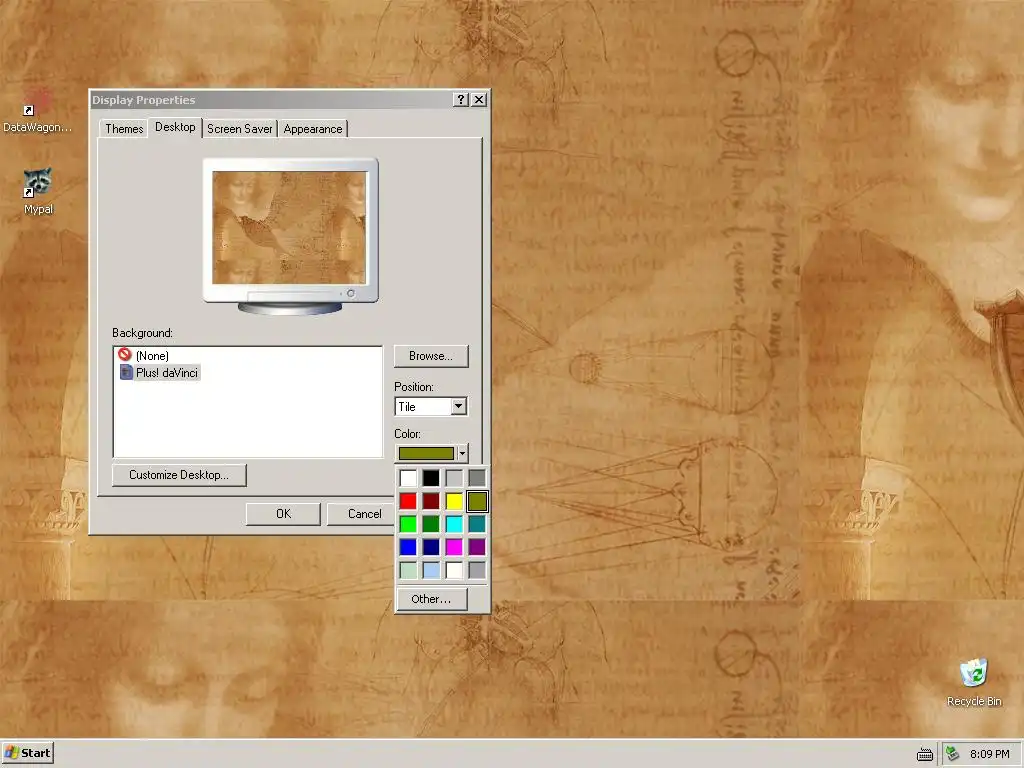The image size is (1024, 768).
Task: Click Customize Desktop... button
Action: click(179, 475)
